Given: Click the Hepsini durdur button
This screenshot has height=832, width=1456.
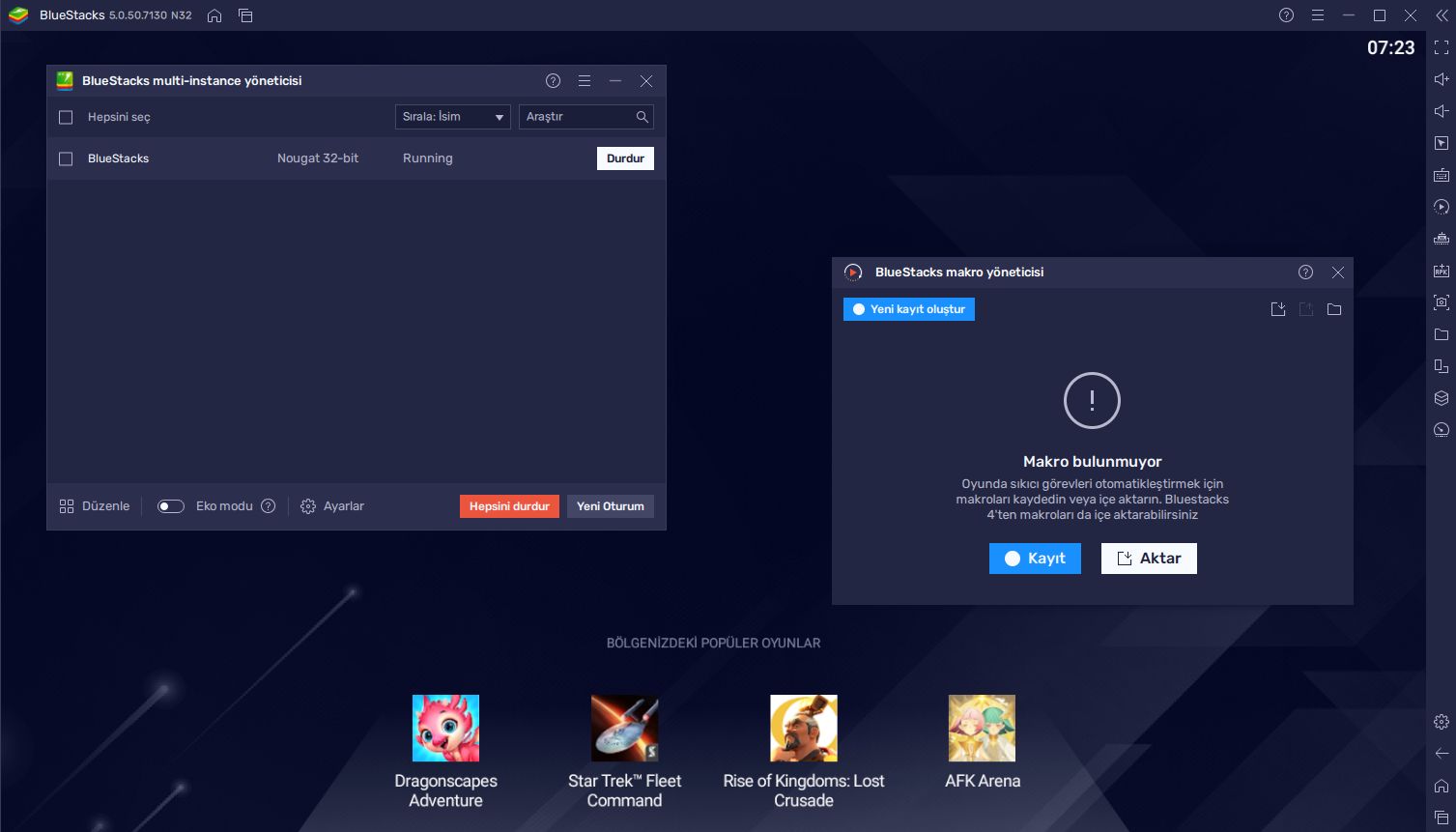Looking at the screenshot, I should tap(509, 506).
